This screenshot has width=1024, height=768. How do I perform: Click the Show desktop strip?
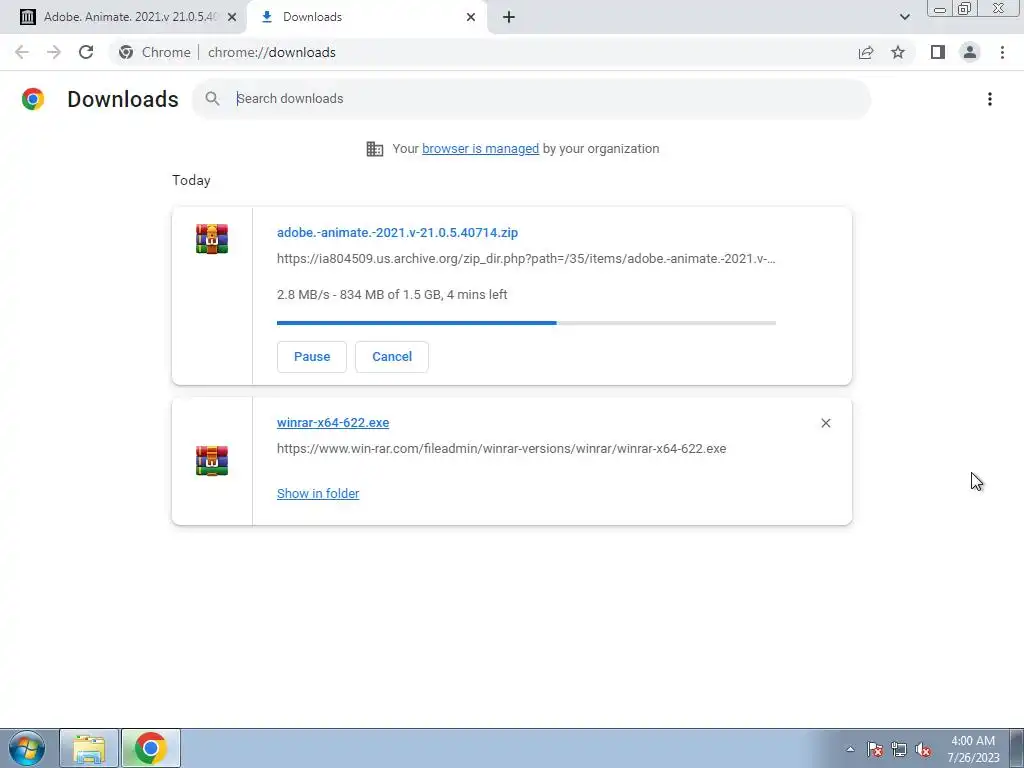pos(1017,748)
